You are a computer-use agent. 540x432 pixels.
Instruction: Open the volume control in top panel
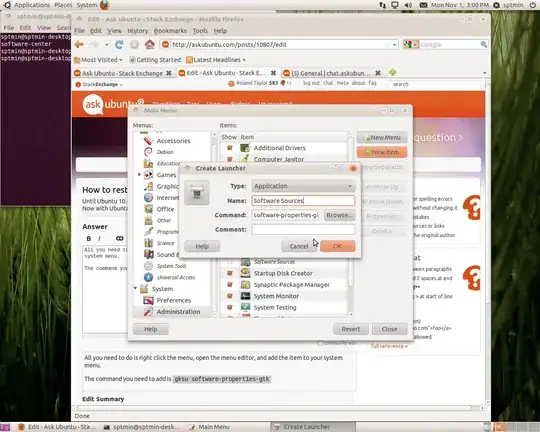point(408,5)
